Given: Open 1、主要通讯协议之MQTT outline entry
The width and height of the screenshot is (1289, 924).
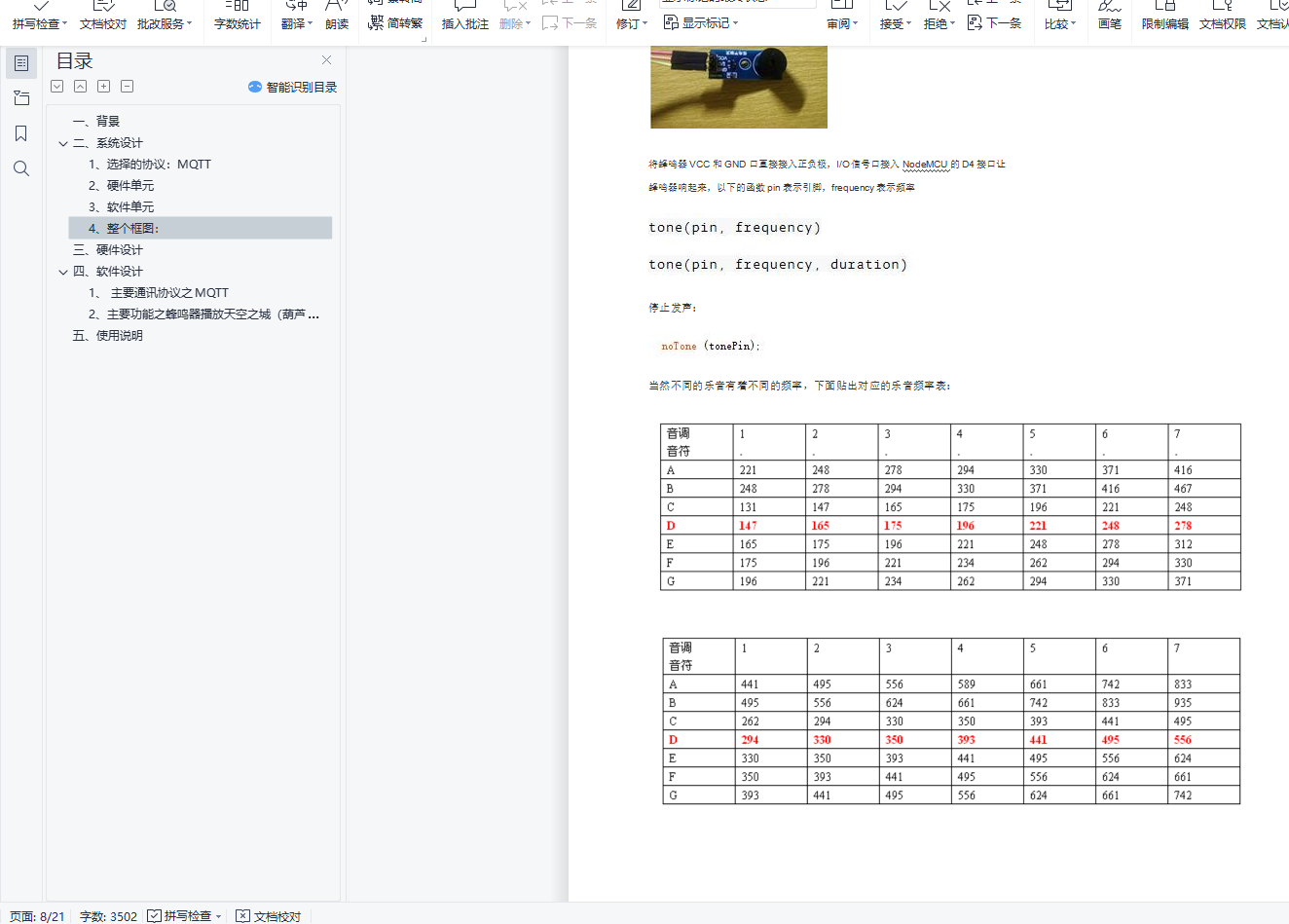Looking at the screenshot, I should point(159,293).
